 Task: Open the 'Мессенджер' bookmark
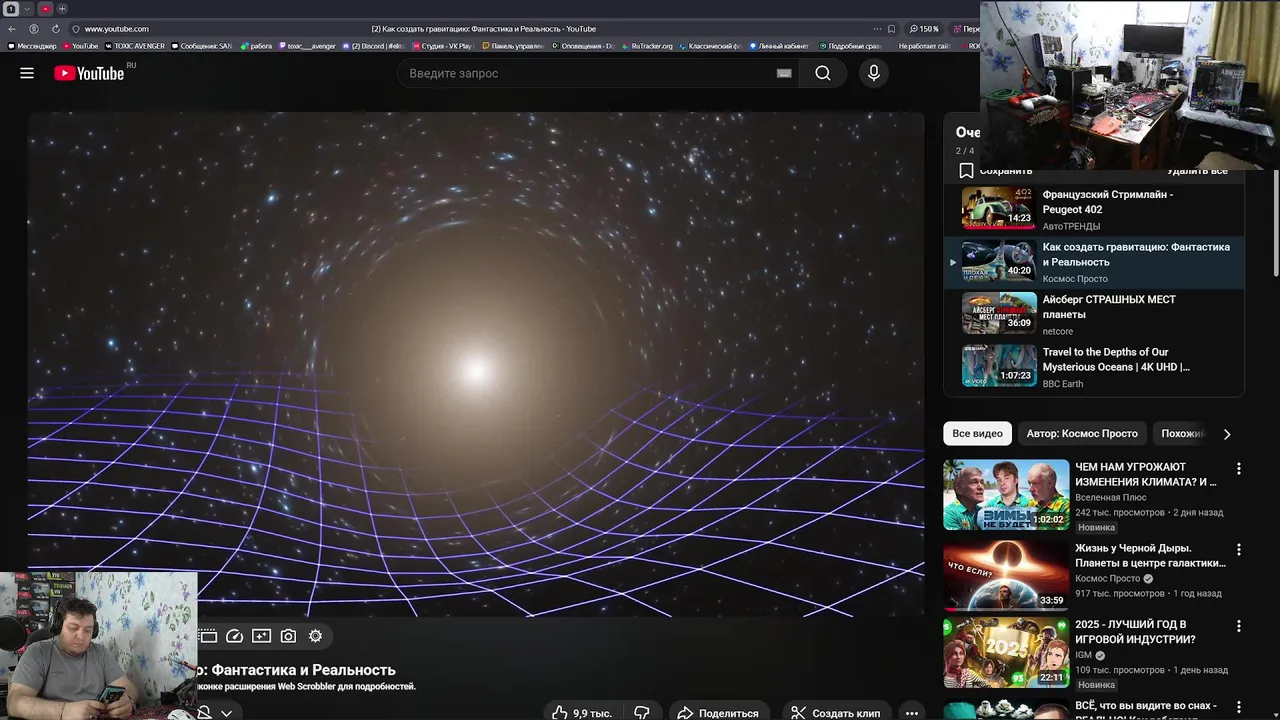click(x=32, y=46)
